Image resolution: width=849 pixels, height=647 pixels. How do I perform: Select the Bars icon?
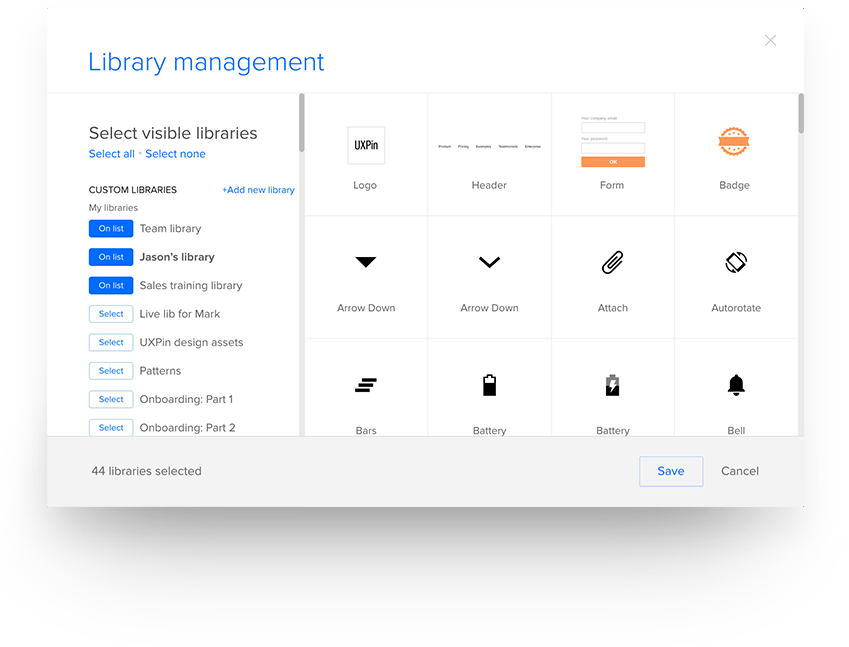pos(366,385)
